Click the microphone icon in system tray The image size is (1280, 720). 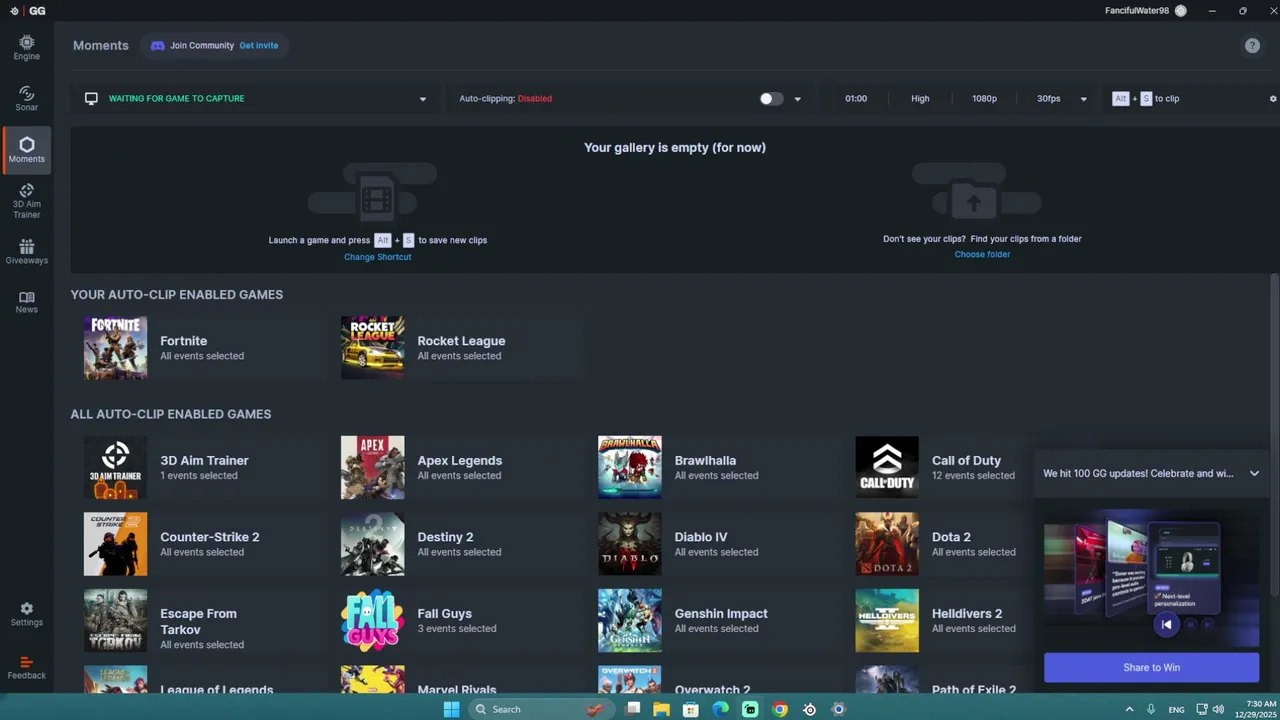tap(1150, 709)
